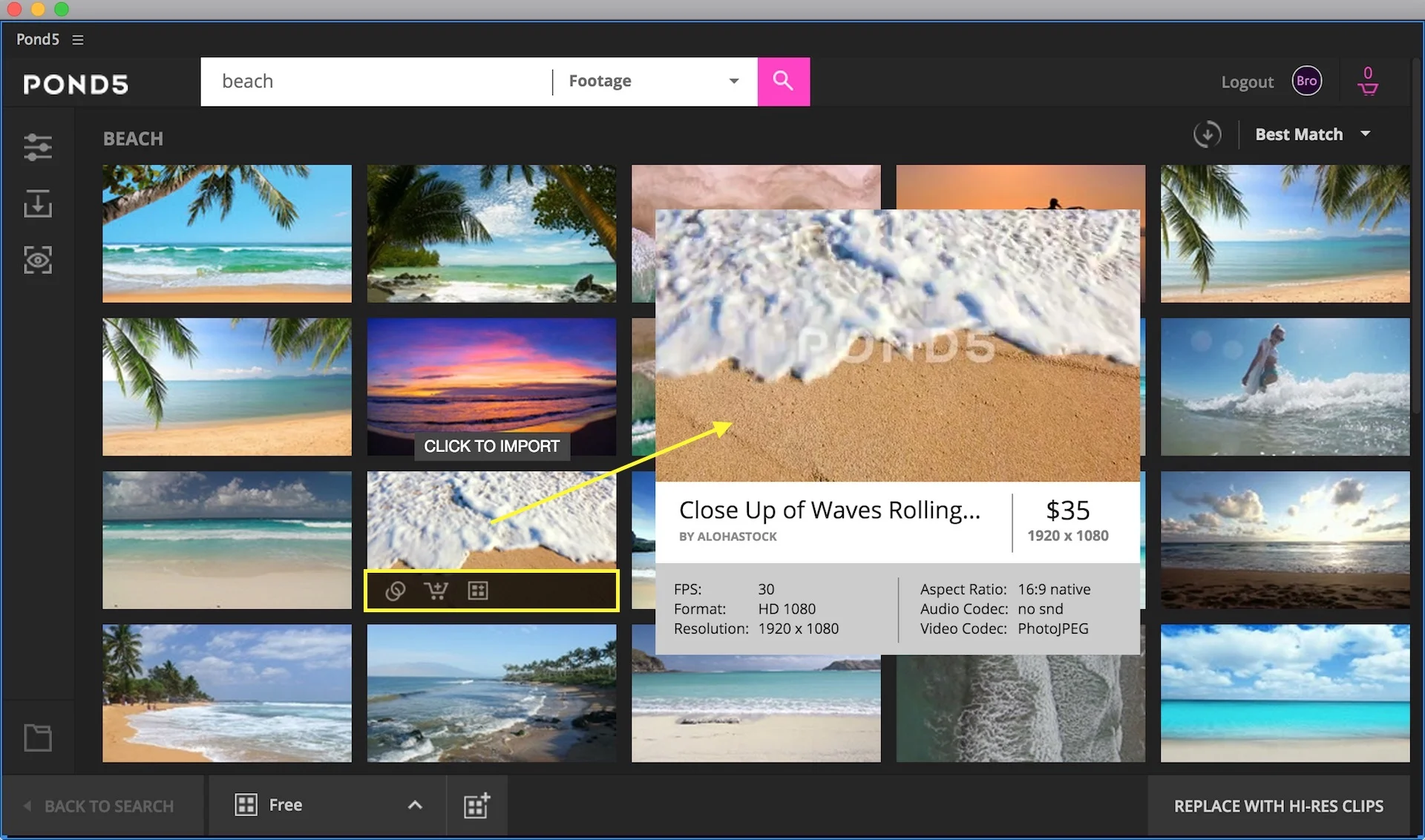
Task: Open the Pond5 panel hamburger menu
Action: point(77,39)
